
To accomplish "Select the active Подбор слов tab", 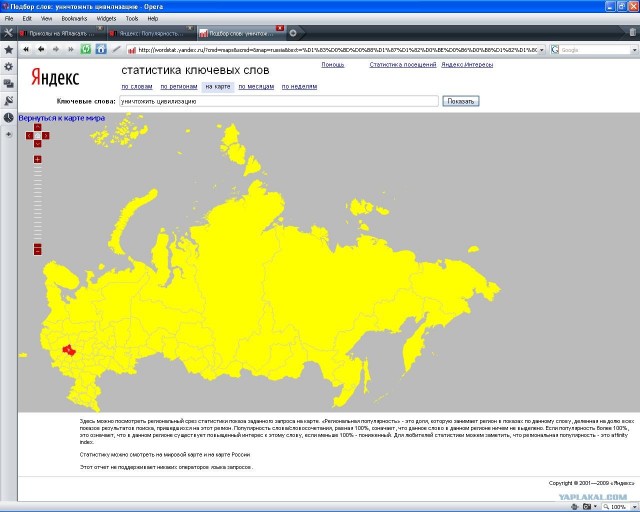I will [x=239, y=33].
